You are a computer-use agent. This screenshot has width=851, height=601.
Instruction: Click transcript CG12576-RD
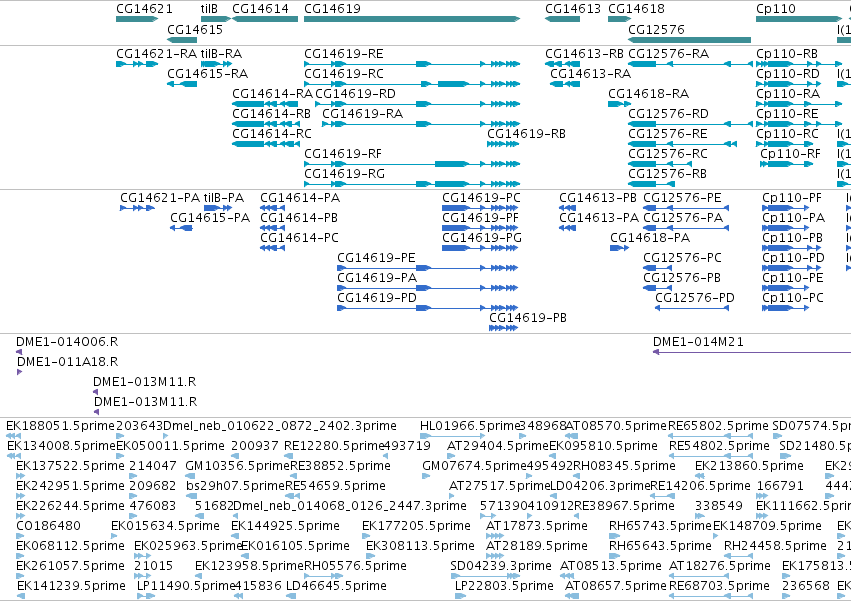click(x=668, y=114)
